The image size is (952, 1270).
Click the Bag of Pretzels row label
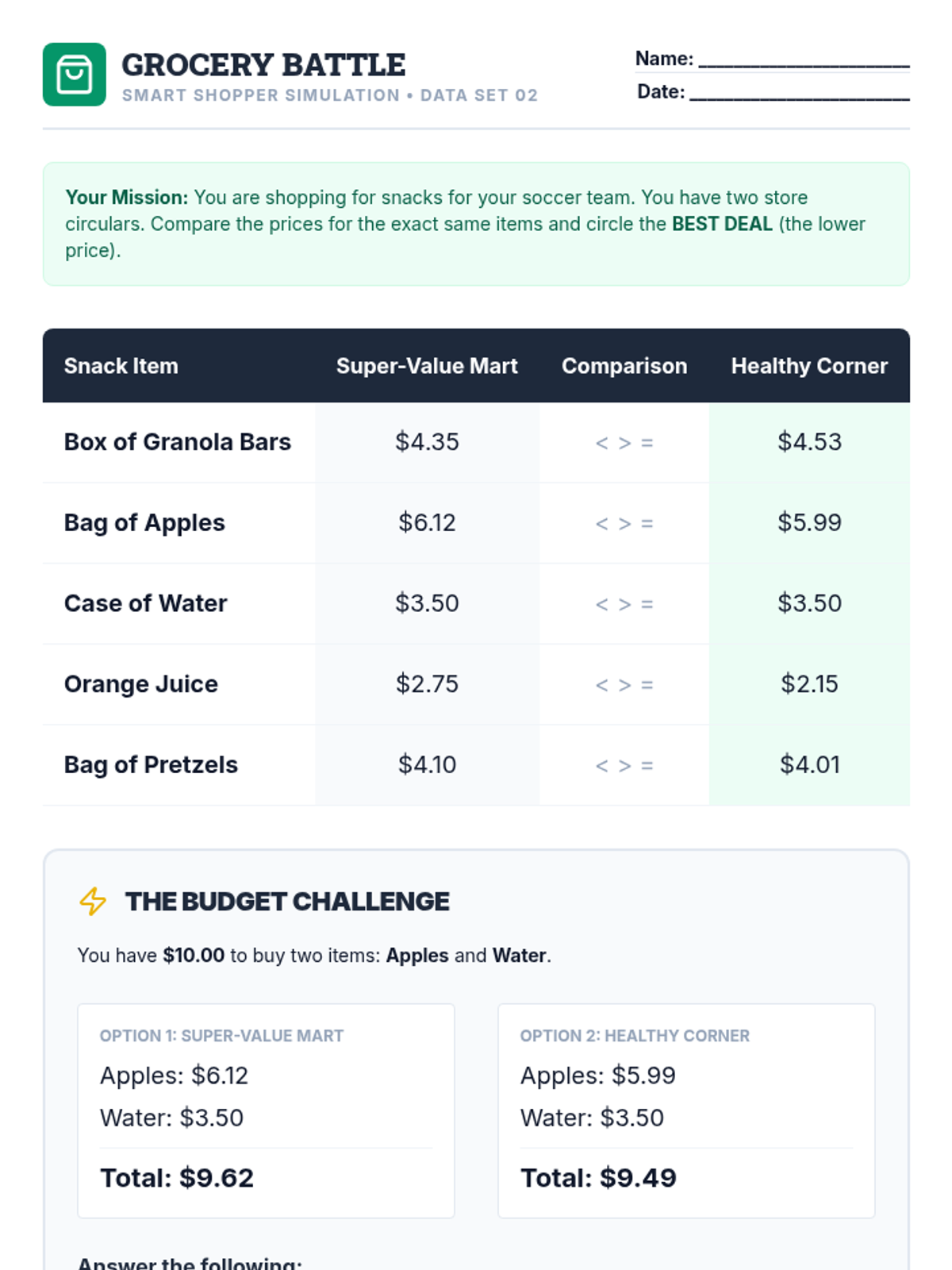151,765
